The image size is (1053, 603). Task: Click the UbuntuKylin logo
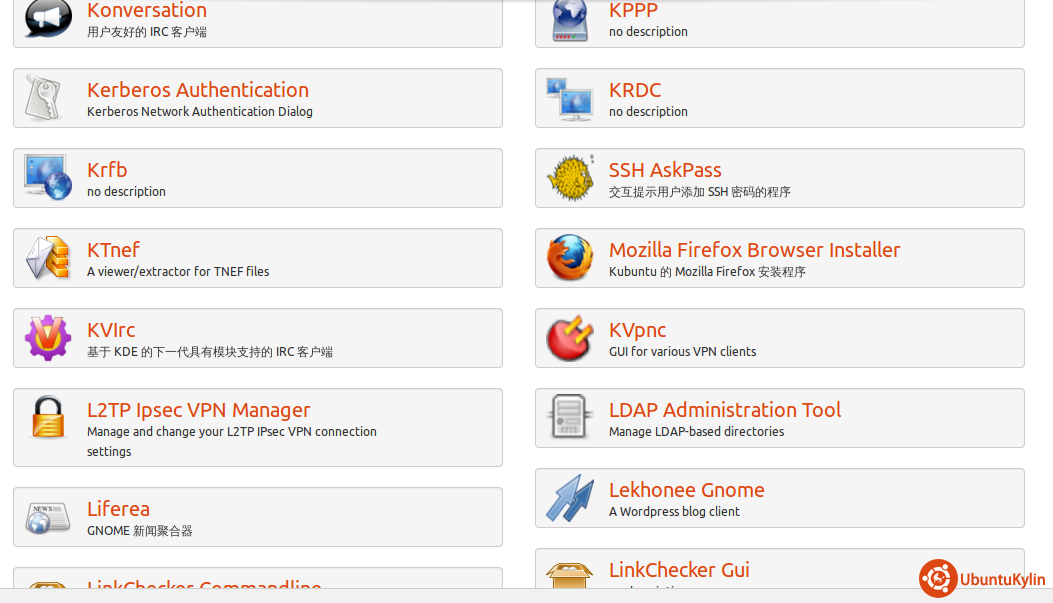[x=983, y=579]
